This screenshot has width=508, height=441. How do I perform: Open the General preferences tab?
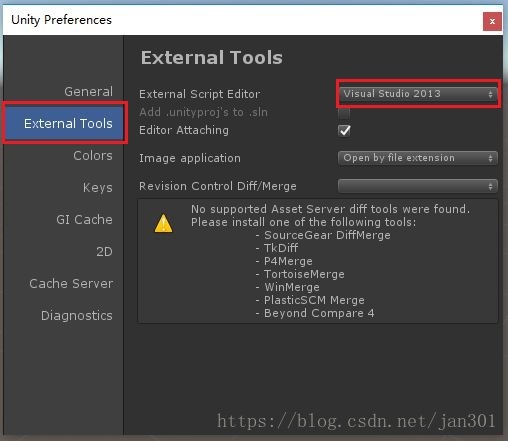tap(88, 91)
